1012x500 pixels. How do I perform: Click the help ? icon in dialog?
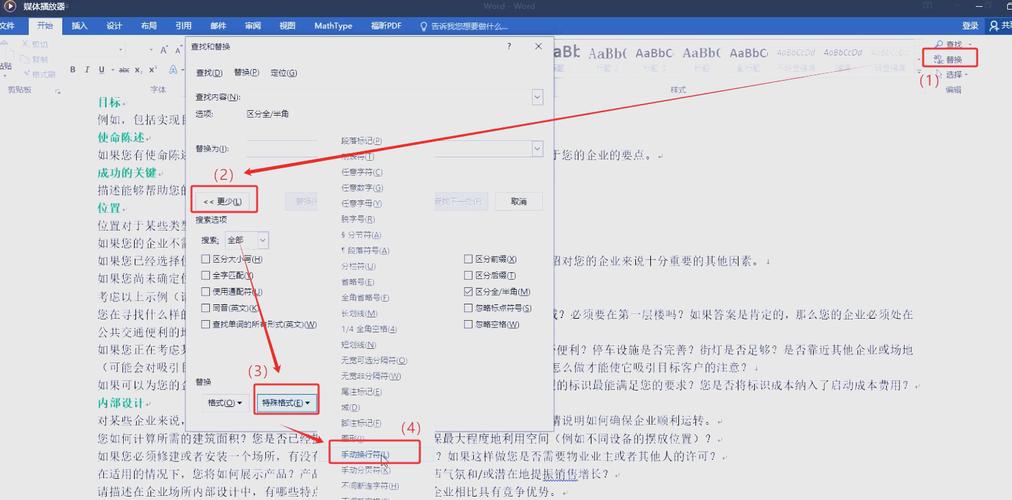(x=509, y=46)
